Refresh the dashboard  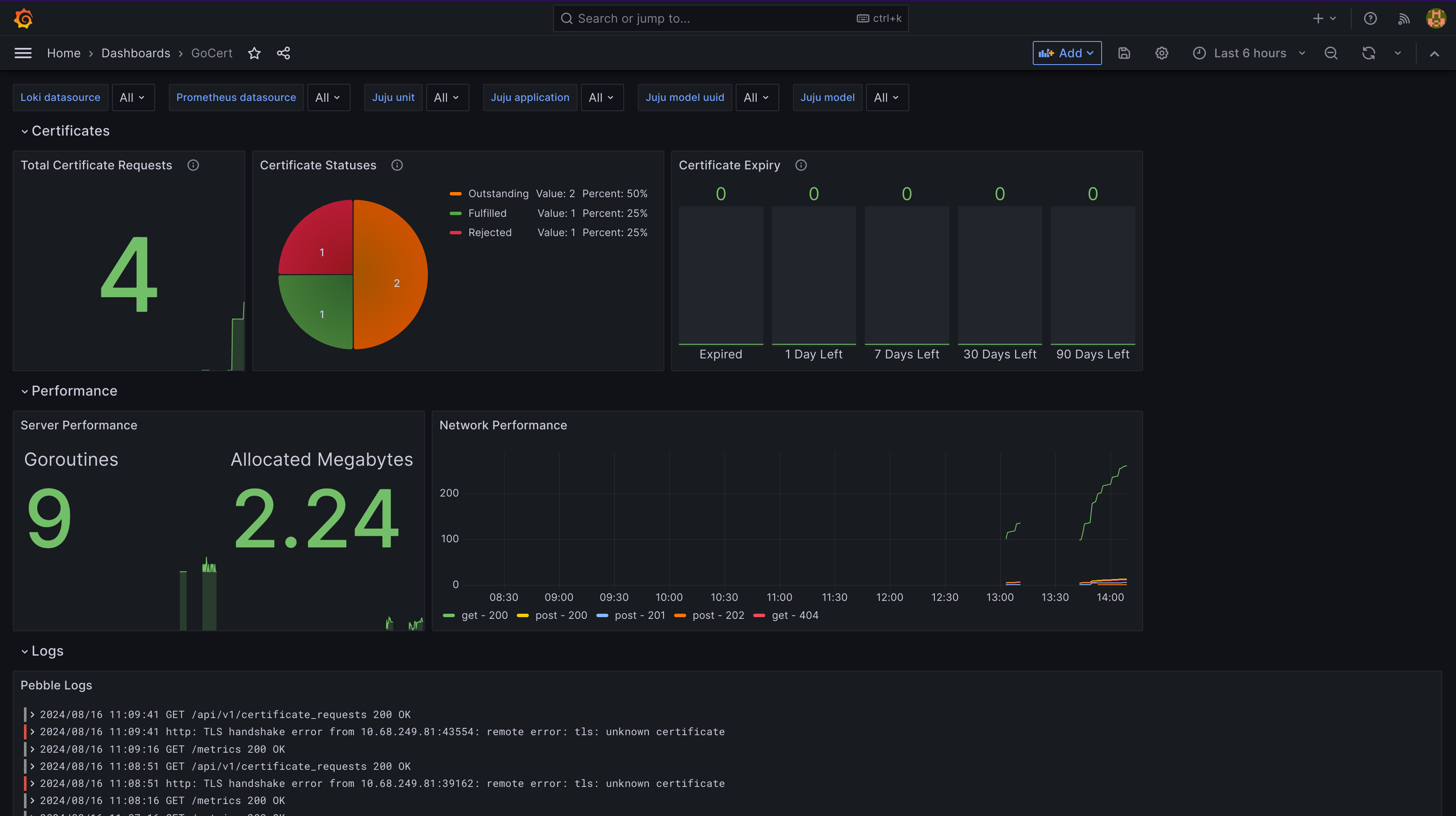1368,53
